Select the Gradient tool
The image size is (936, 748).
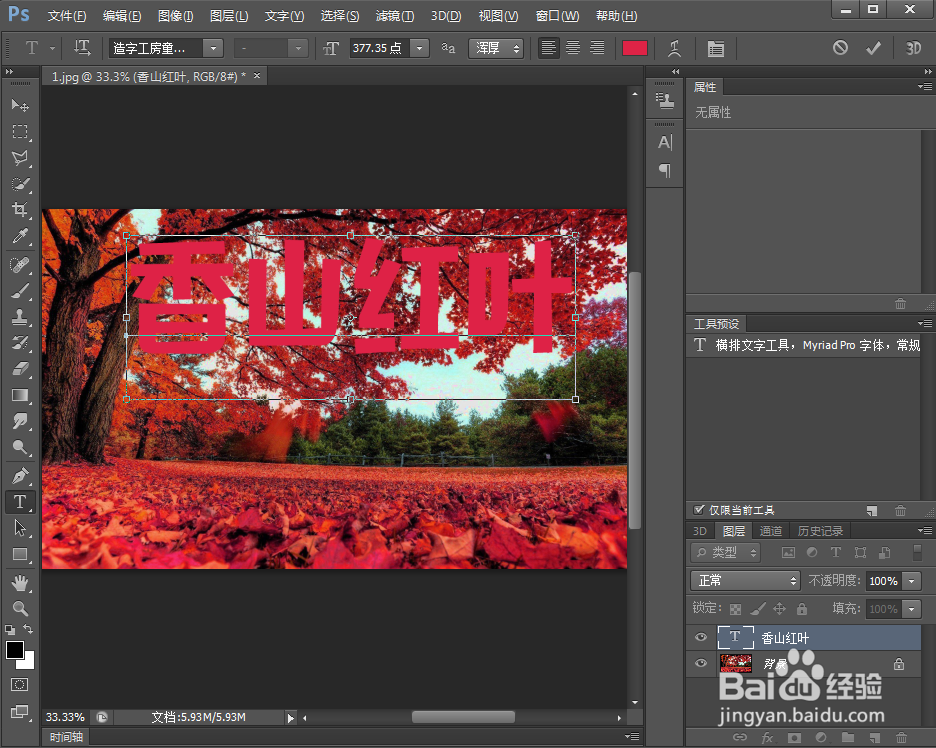(20, 395)
